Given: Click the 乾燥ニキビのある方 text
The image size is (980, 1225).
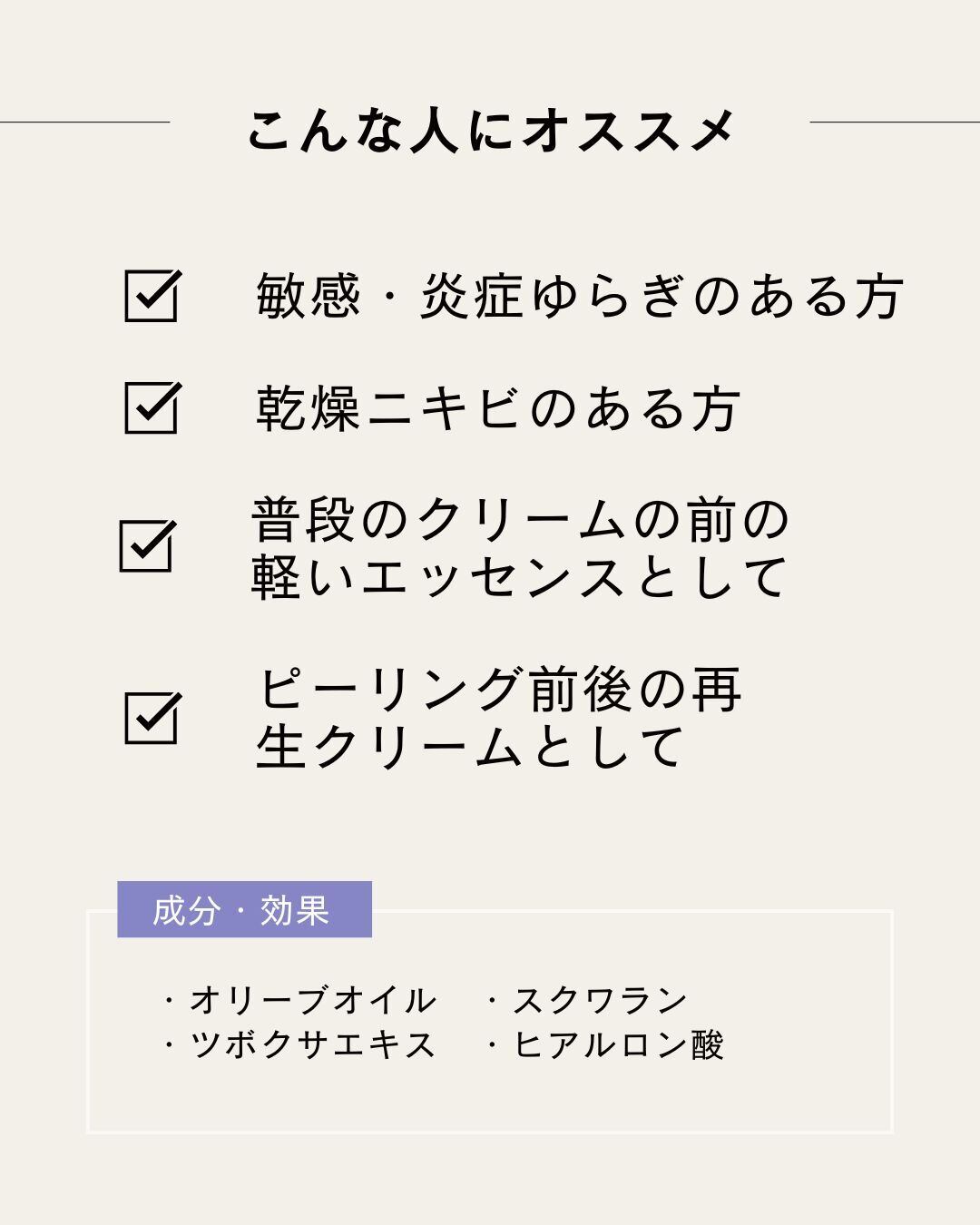Looking at the screenshot, I should pos(497,408).
